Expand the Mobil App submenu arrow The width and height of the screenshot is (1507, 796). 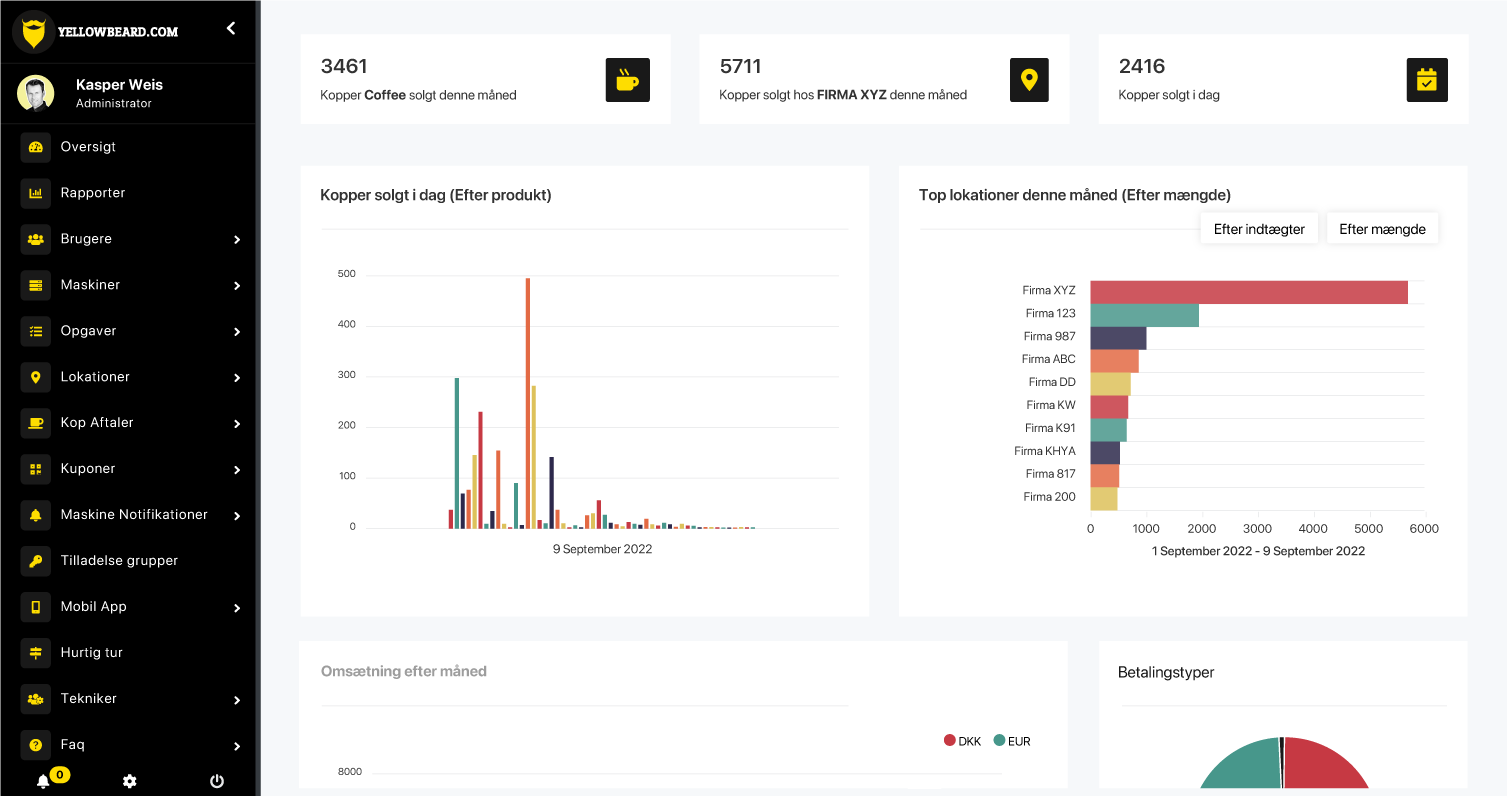click(237, 608)
